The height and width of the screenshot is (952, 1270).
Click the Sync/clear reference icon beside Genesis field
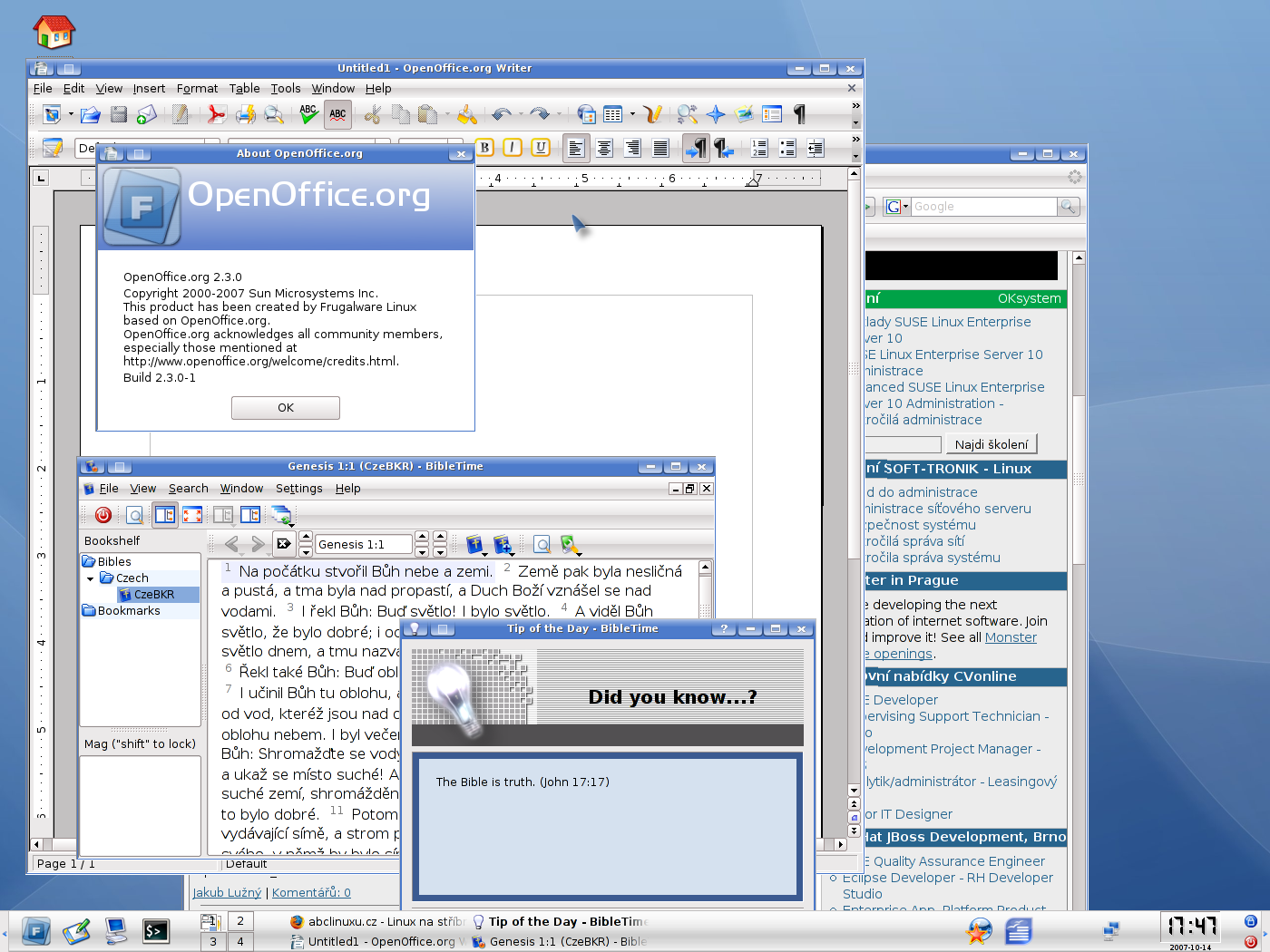pos(284,544)
